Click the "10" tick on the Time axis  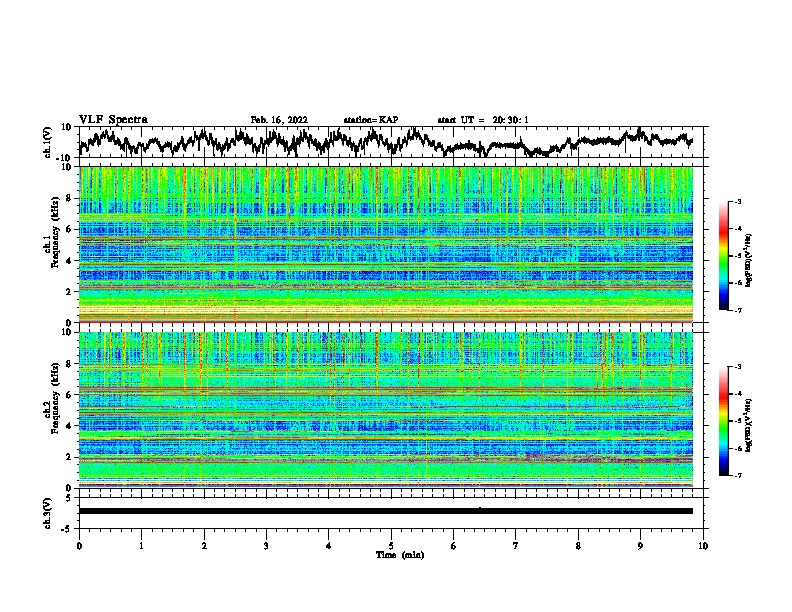click(x=703, y=546)
